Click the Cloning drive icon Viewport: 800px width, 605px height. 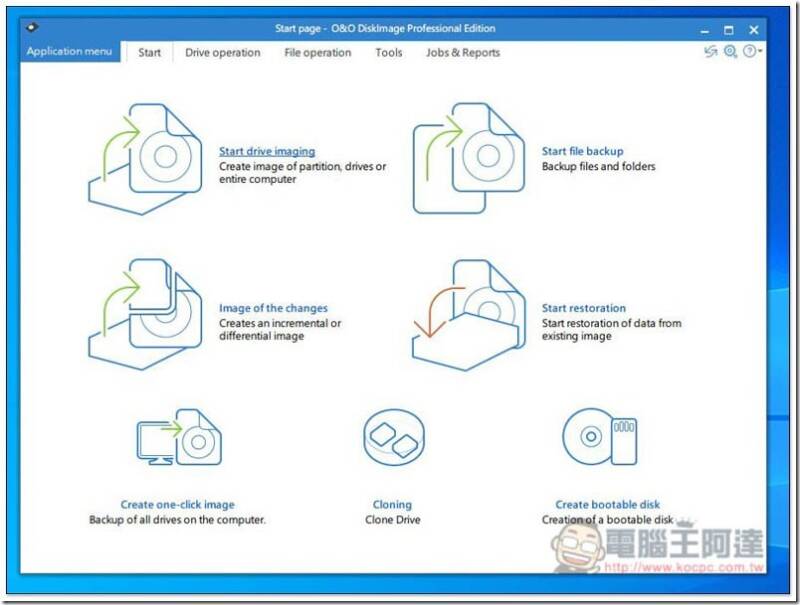[x=394, y=437]
